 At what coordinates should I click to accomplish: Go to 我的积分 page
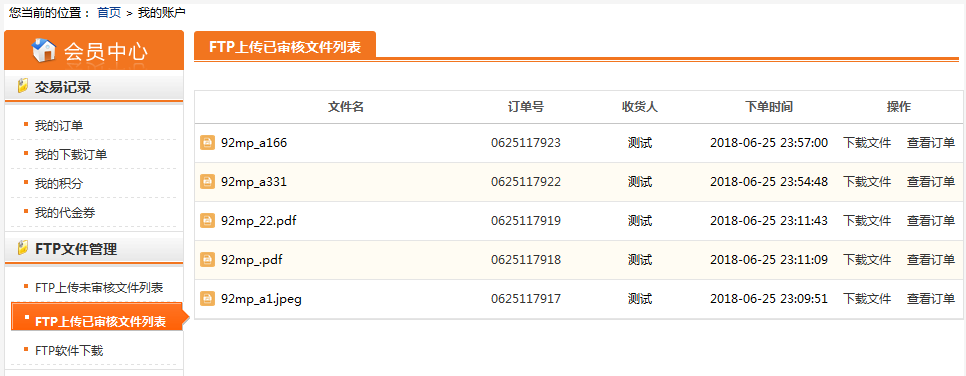pos(59,183)
